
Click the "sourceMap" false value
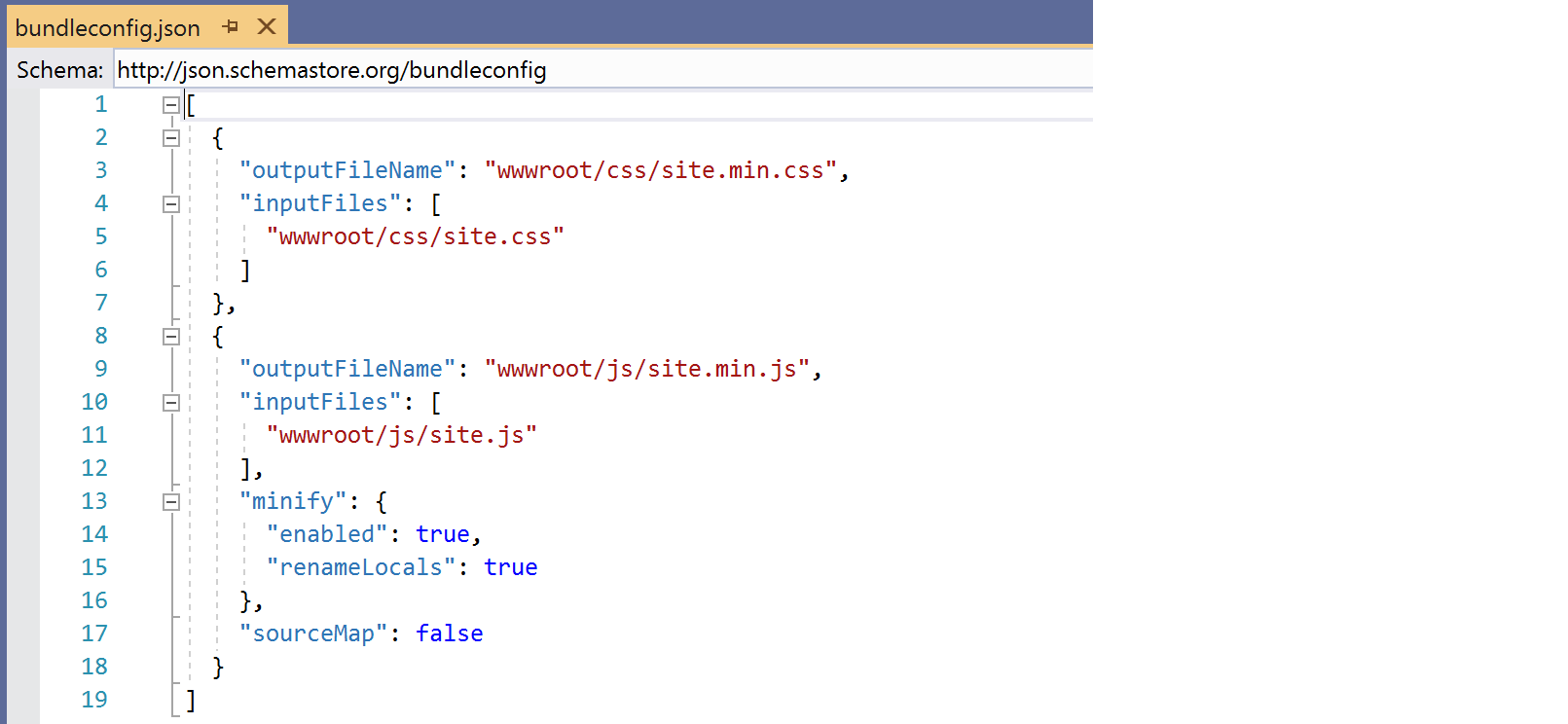point(449,633)
